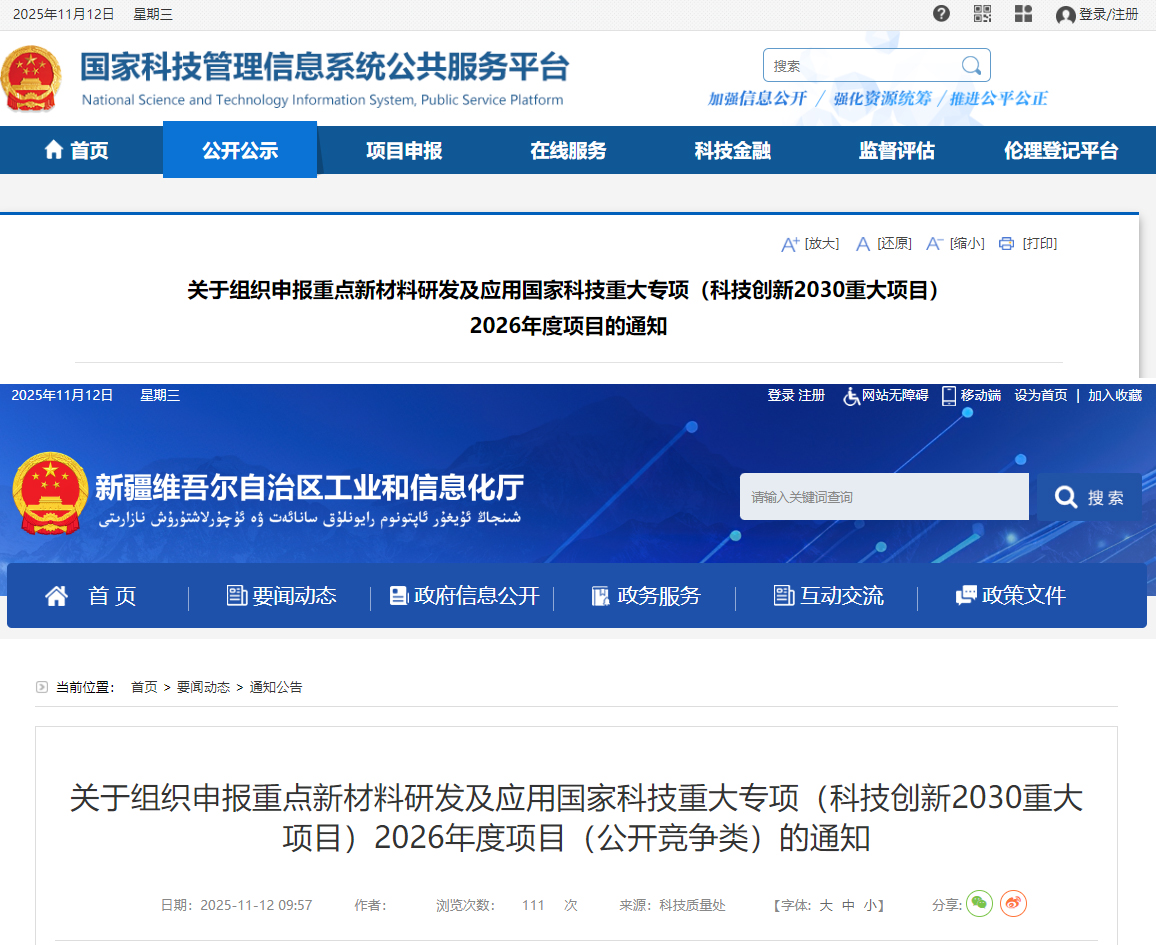The width and height of the screenshot is (1156, 945).
Task: Click the magnifier icon in top search box
Action: click(970, 66)
